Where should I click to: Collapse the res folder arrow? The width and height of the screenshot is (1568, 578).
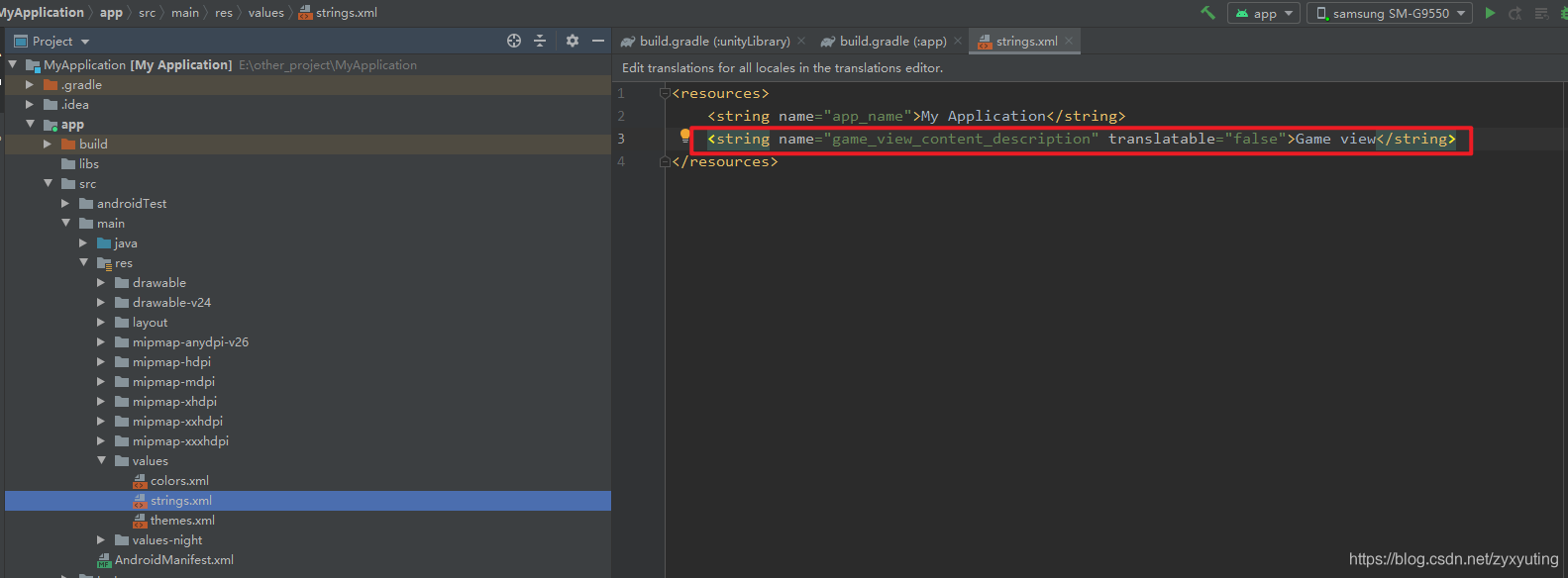pos(83,262)
